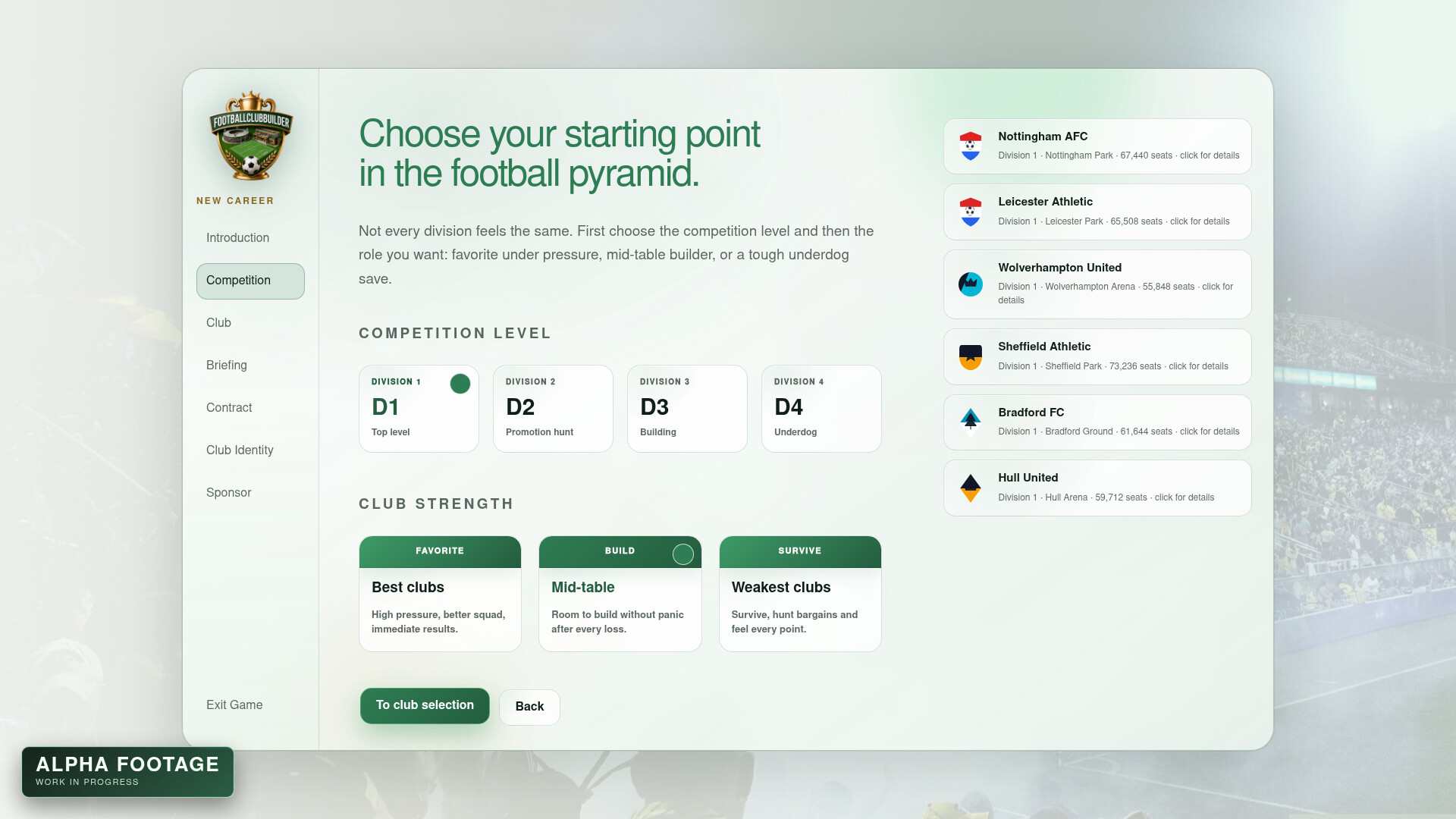1456x819 pixels.
Task: Select the Division 1 radio indicator
Action: click(460, 384)
